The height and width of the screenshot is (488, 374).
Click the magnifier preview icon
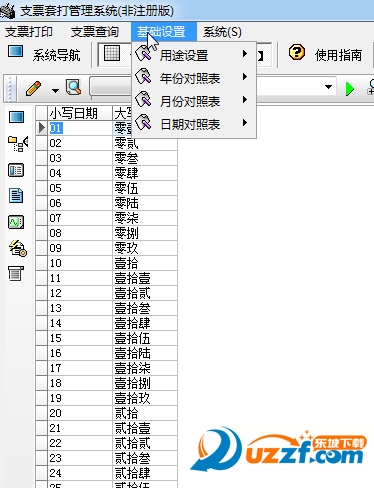coord(74,88)
